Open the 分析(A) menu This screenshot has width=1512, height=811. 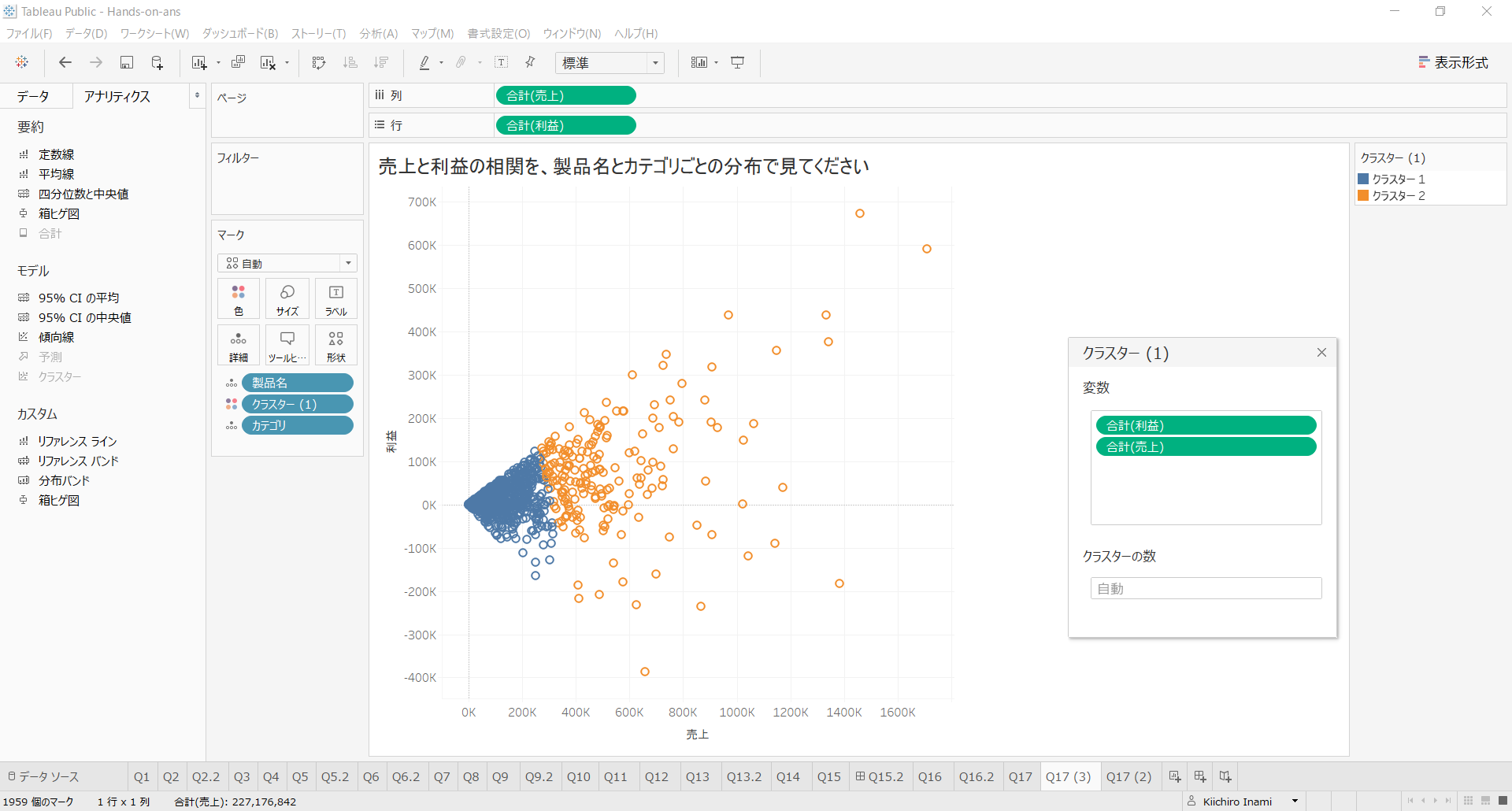click(379, 33)
